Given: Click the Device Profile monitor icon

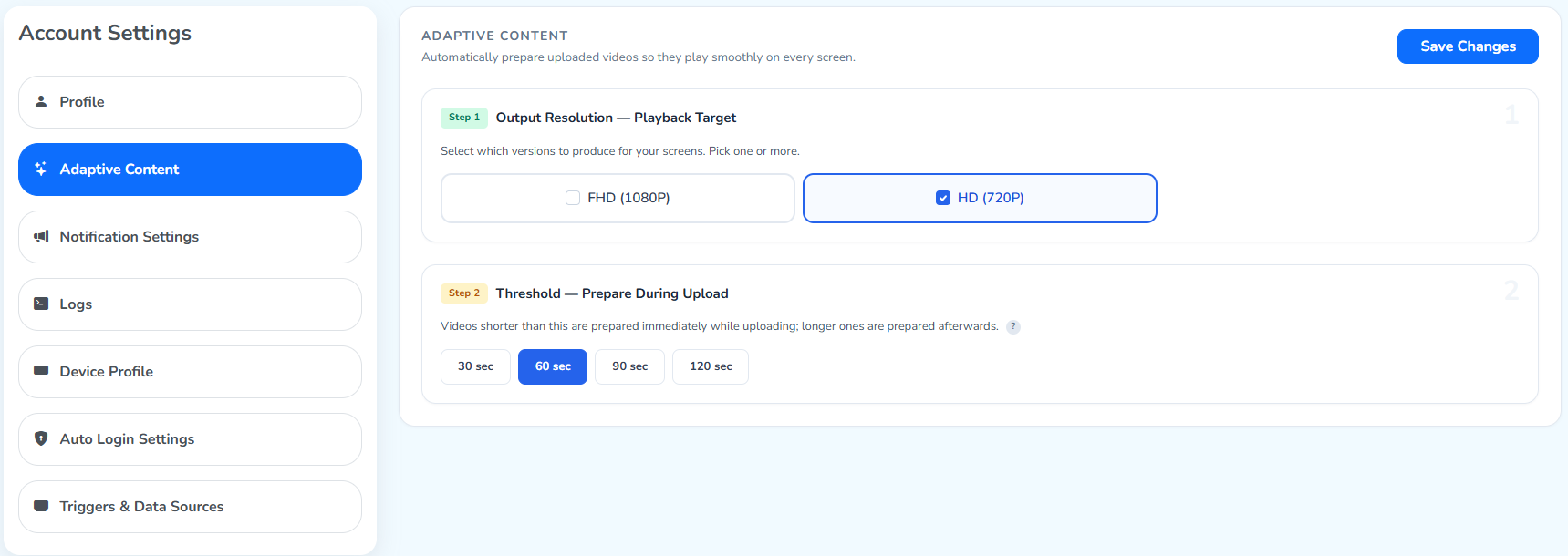Looking at the screenshot, I should (x=41, y=371).
